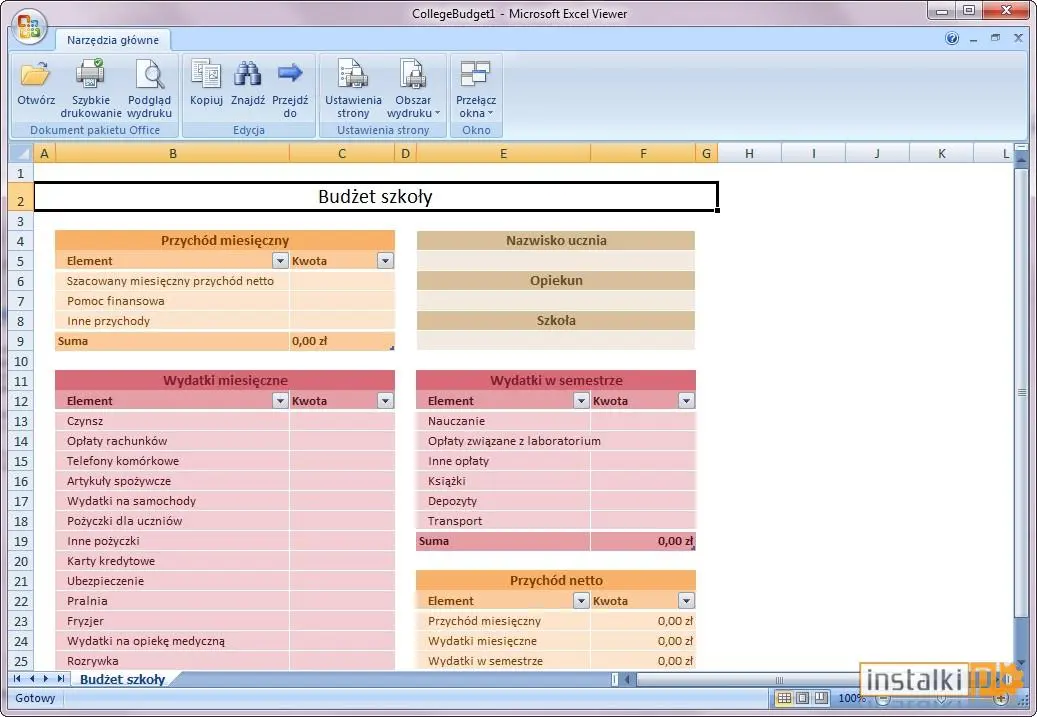This screenshot has height=717, width=1037.
Task: Click the Inne przychody cell
Action: coord(173,321)
